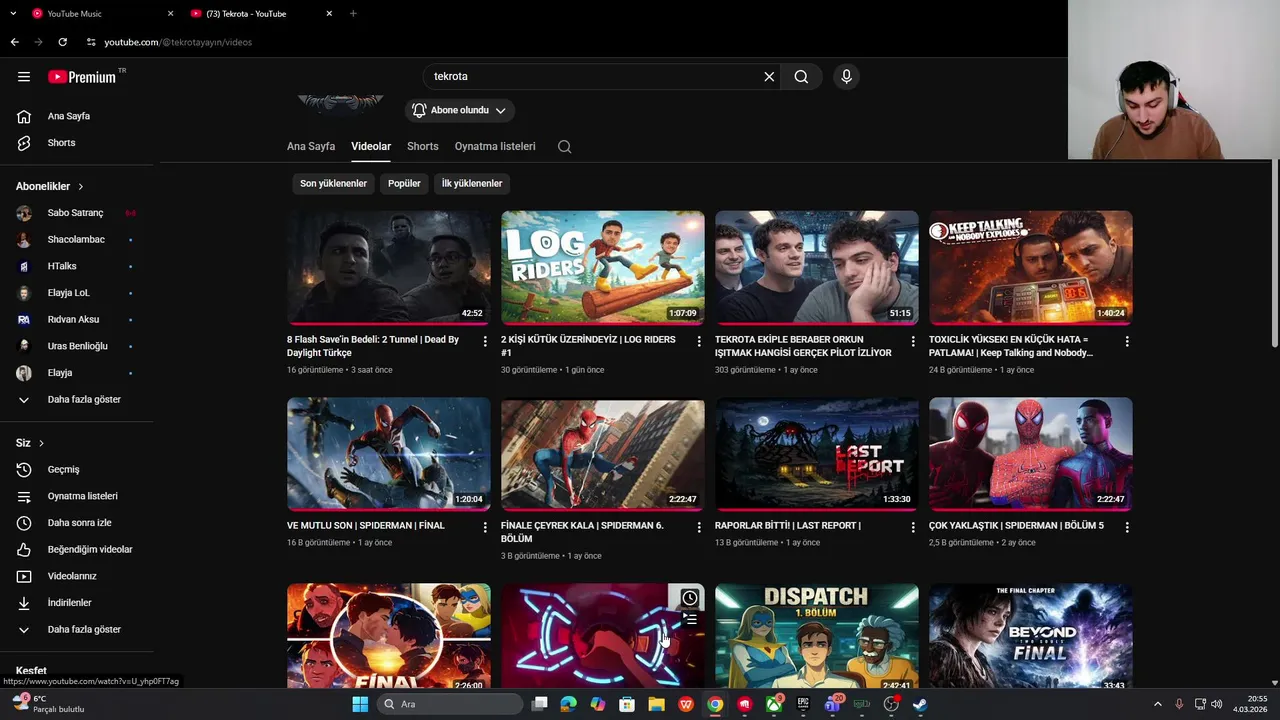1280x720 pixels.
Task: Filter by Popüler
Action: coord(404,184)
